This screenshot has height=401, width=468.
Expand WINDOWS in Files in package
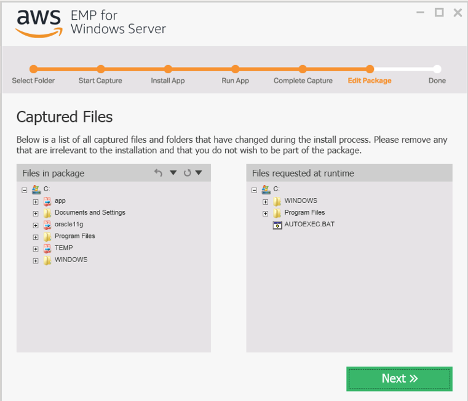(x=36, y=261)
